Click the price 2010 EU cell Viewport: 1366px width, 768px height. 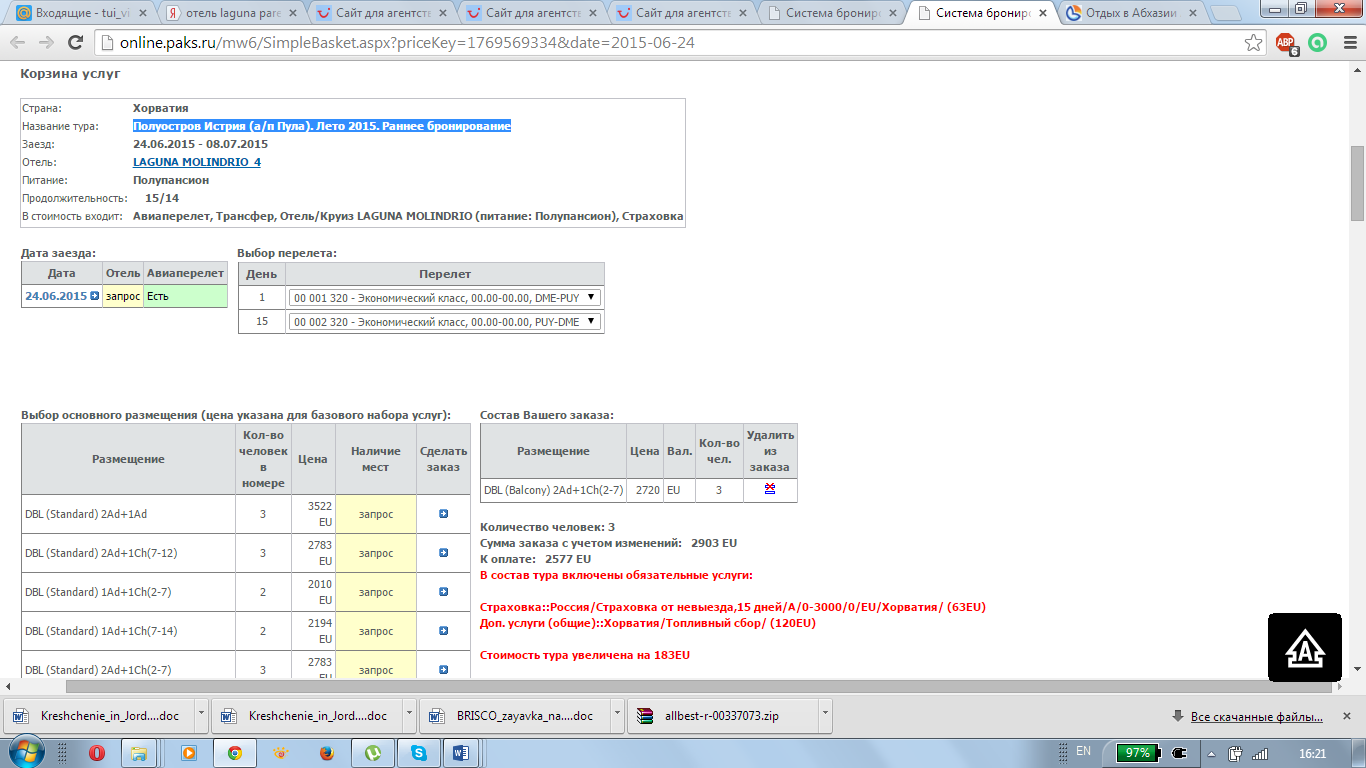313,592
